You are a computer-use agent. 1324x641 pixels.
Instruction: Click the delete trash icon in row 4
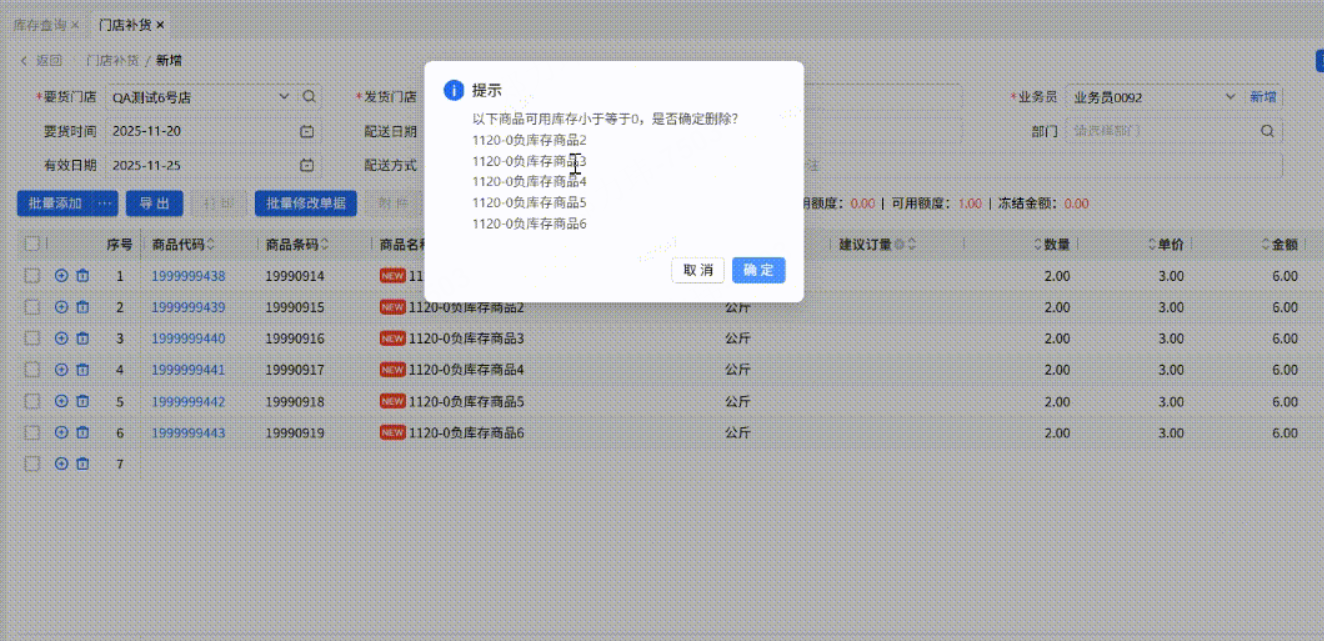click(x=83, y=370)
